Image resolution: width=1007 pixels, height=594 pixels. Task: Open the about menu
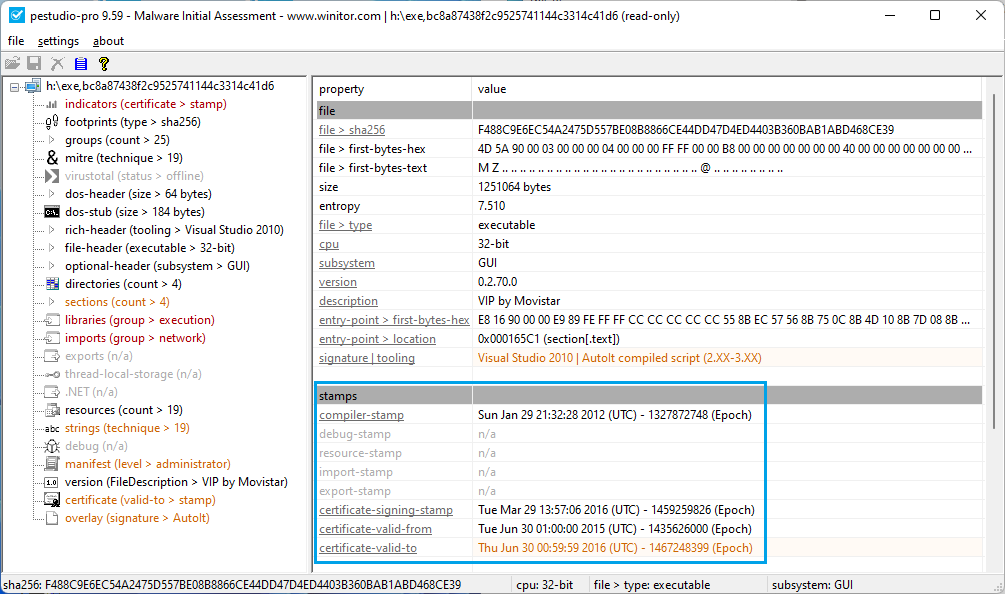point(108,41)
